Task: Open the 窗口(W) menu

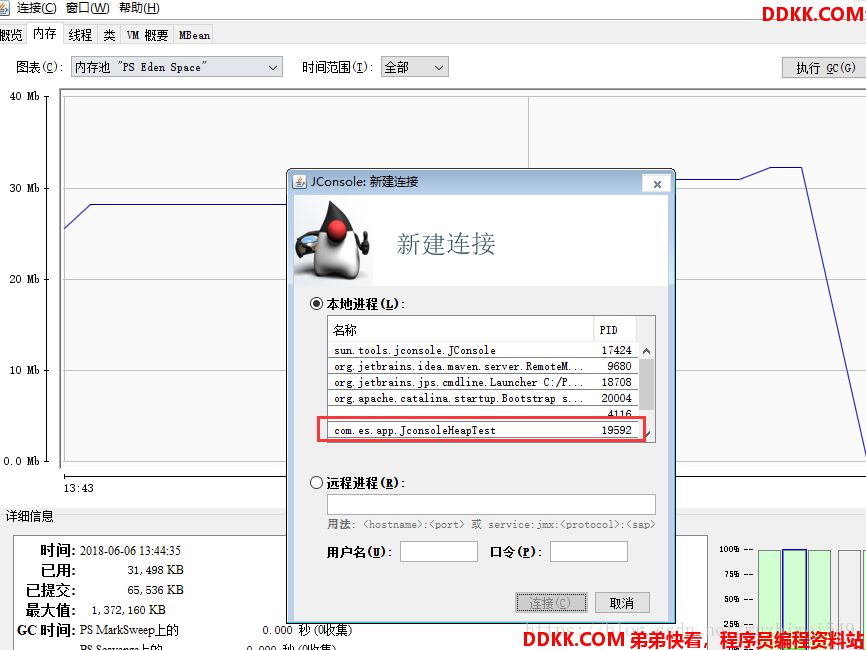Action: tap(87, 8)
